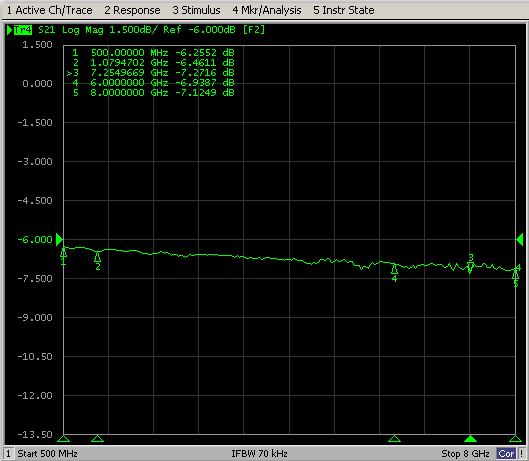Click the [F2] indicator in trace header

[x=254, y=30]
